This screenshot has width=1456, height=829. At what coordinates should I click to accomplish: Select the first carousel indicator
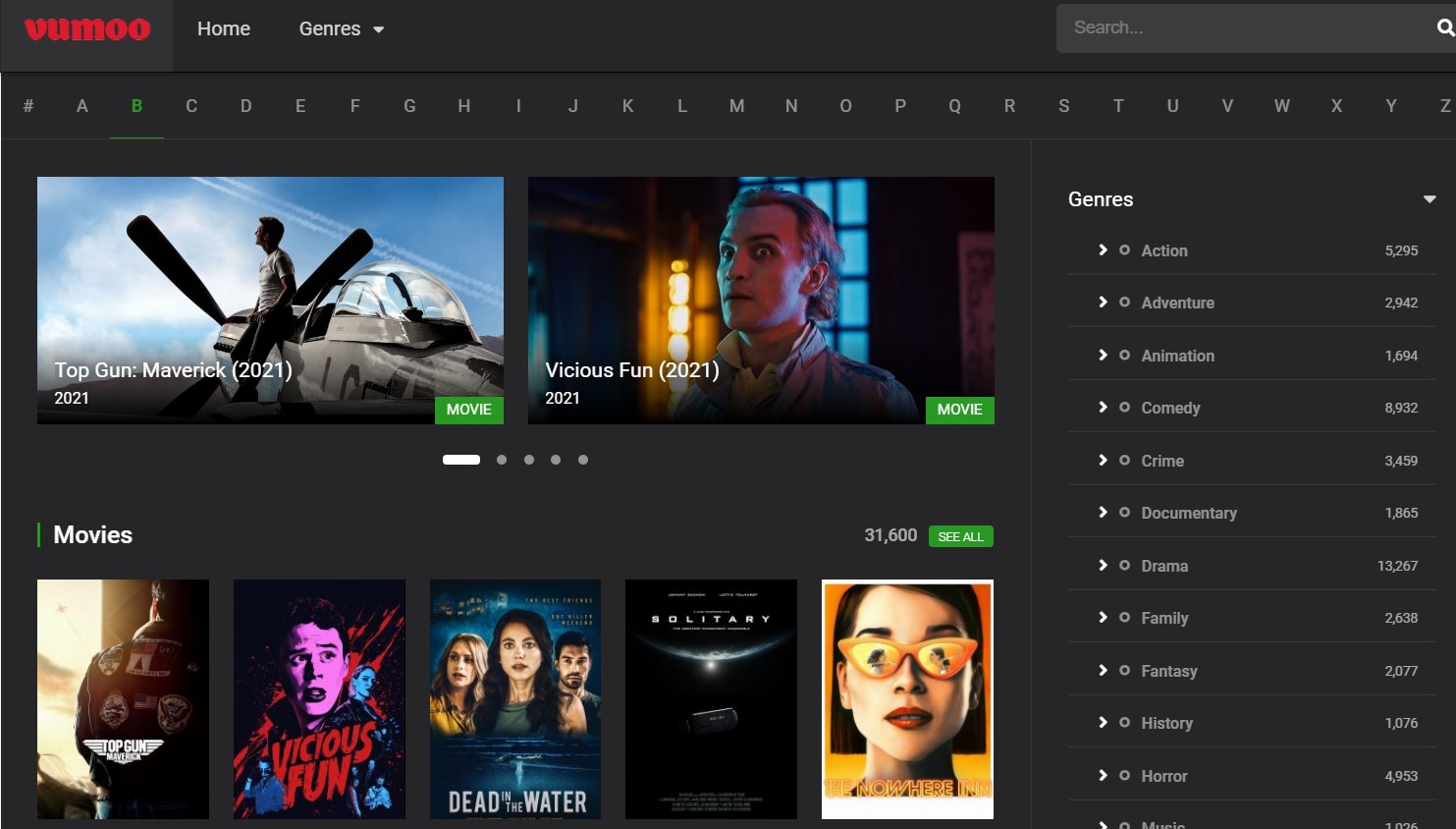(461, 460)
